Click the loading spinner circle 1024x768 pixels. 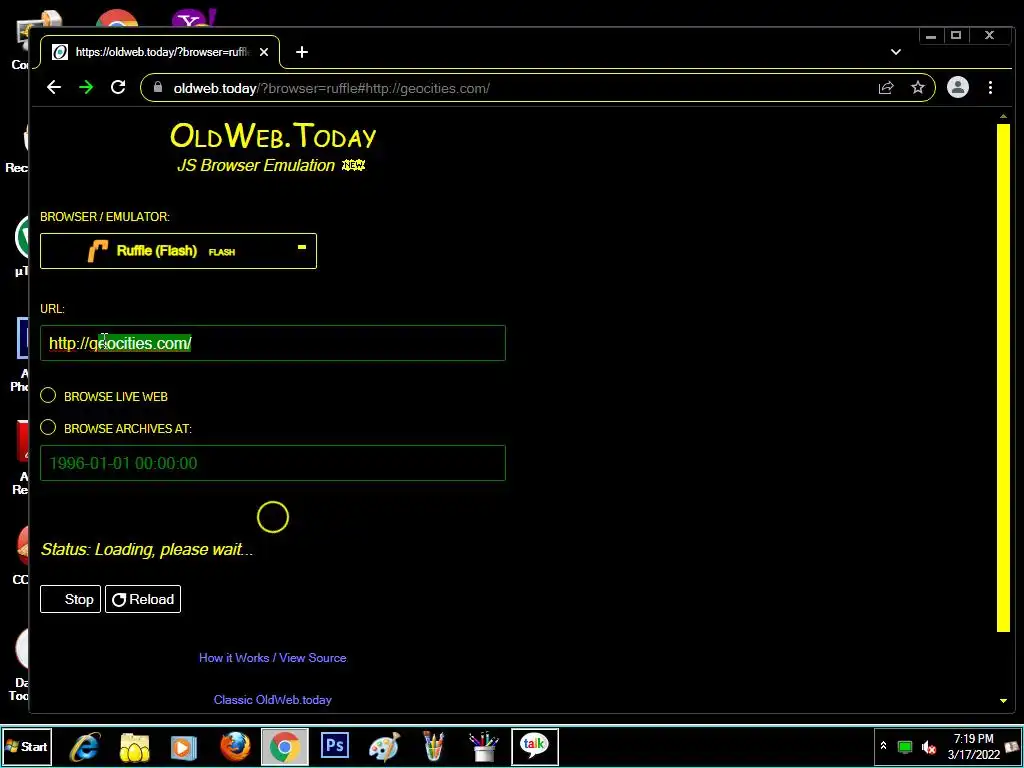coord(273,517)
